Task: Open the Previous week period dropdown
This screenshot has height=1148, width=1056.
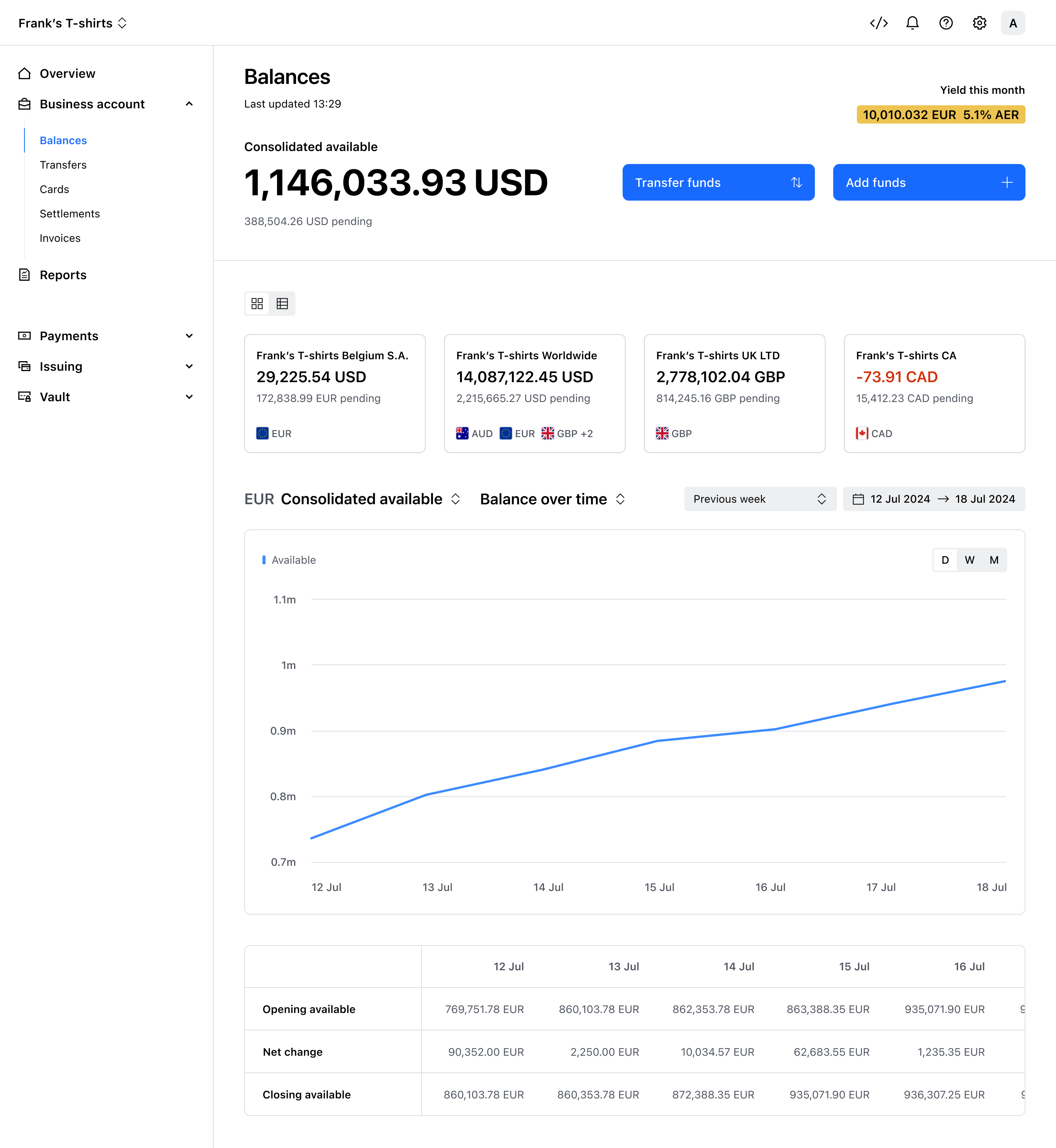Action: pyautogui.click(x=760, y=498)
